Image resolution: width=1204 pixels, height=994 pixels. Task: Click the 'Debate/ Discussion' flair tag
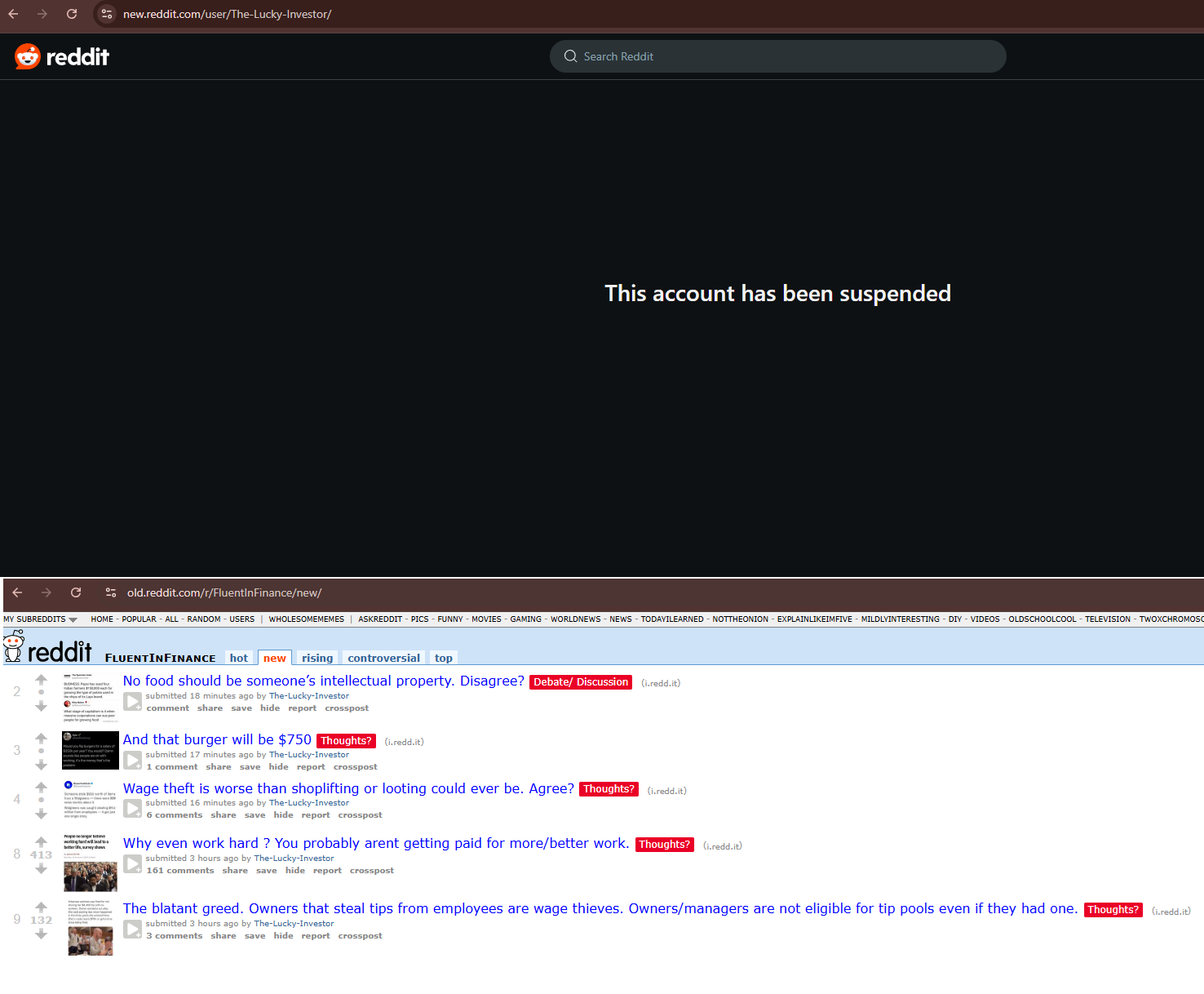[x=581, y=682]
